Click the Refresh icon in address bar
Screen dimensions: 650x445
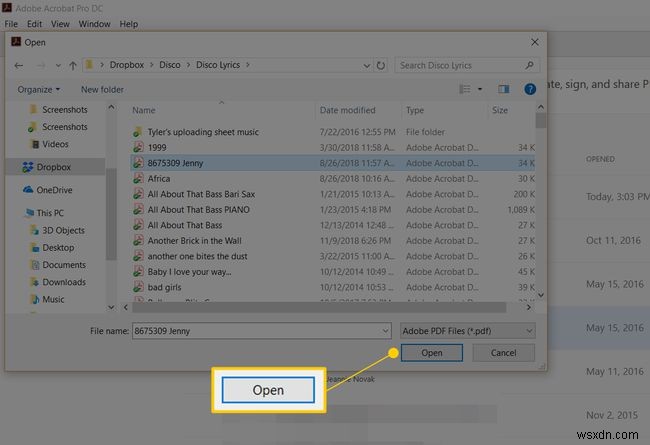coord(381,66)
